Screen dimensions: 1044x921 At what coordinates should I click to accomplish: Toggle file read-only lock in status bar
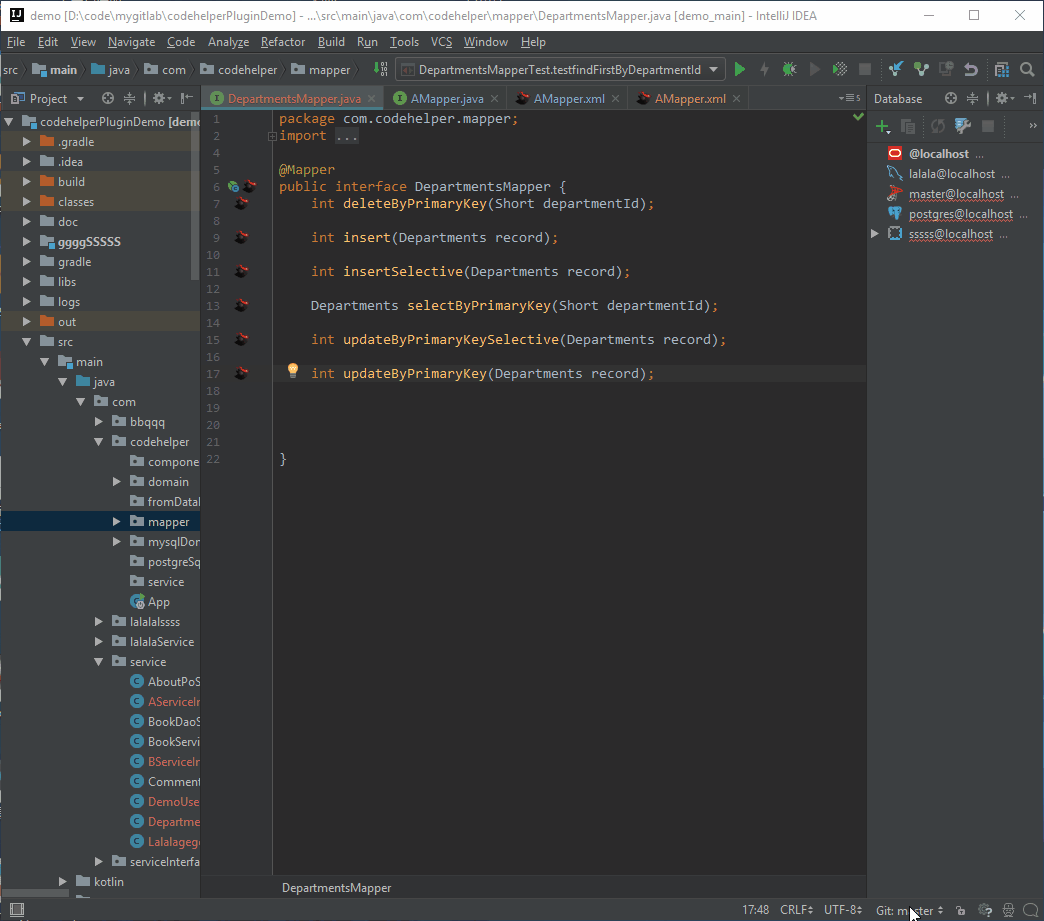[x=961, y=911]
